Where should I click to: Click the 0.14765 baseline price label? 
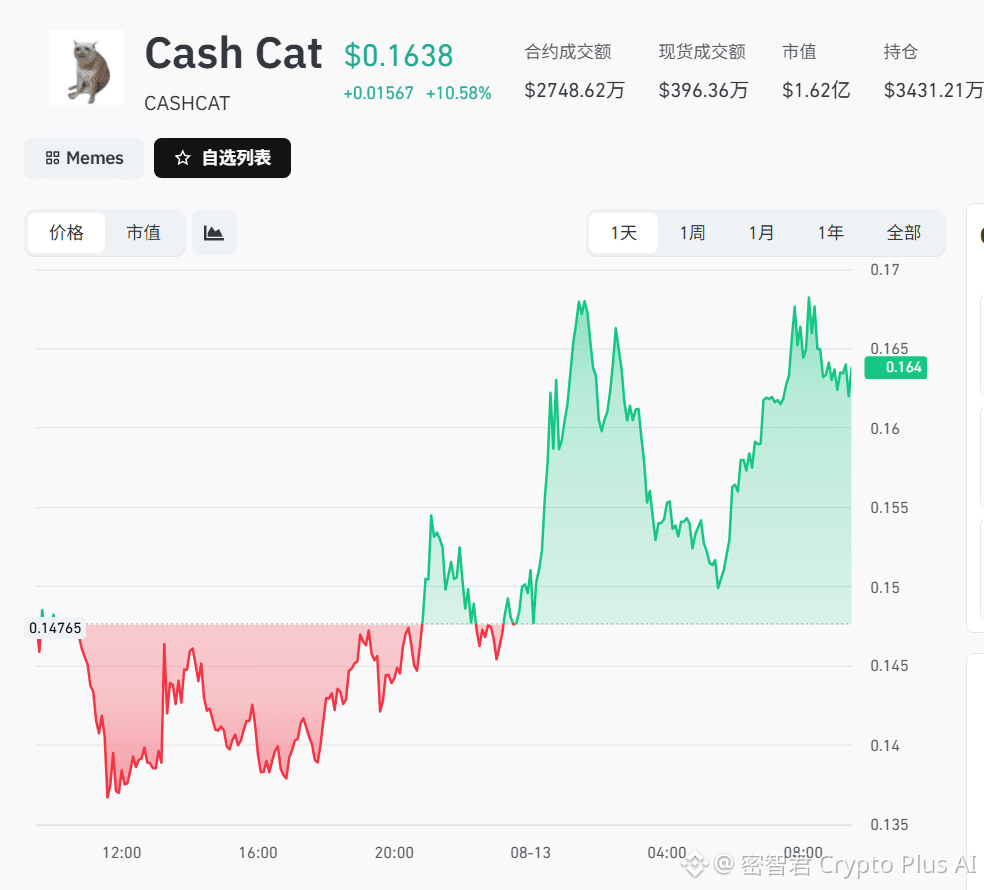pyautogui.click(x=55, y=628)
